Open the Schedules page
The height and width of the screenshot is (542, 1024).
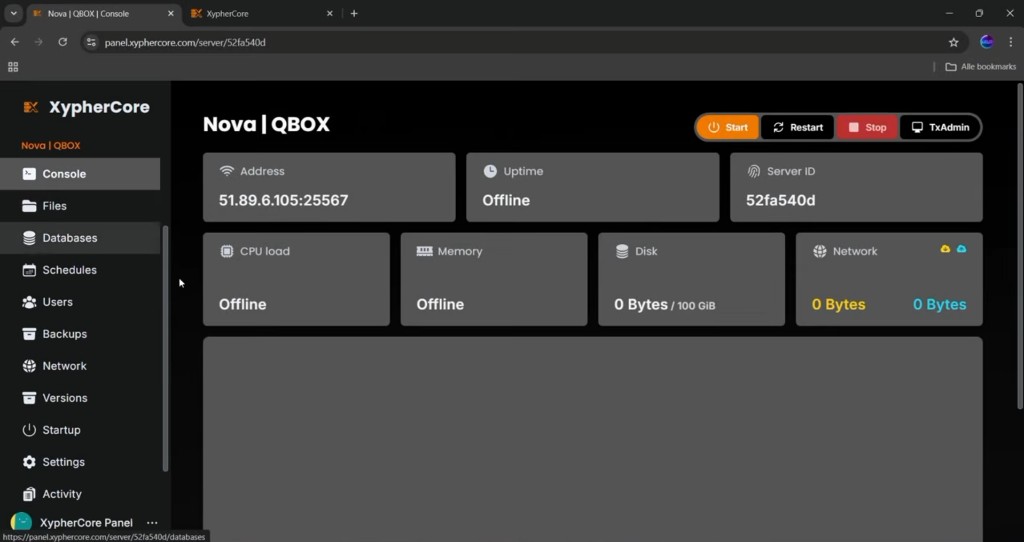[80, 270]
